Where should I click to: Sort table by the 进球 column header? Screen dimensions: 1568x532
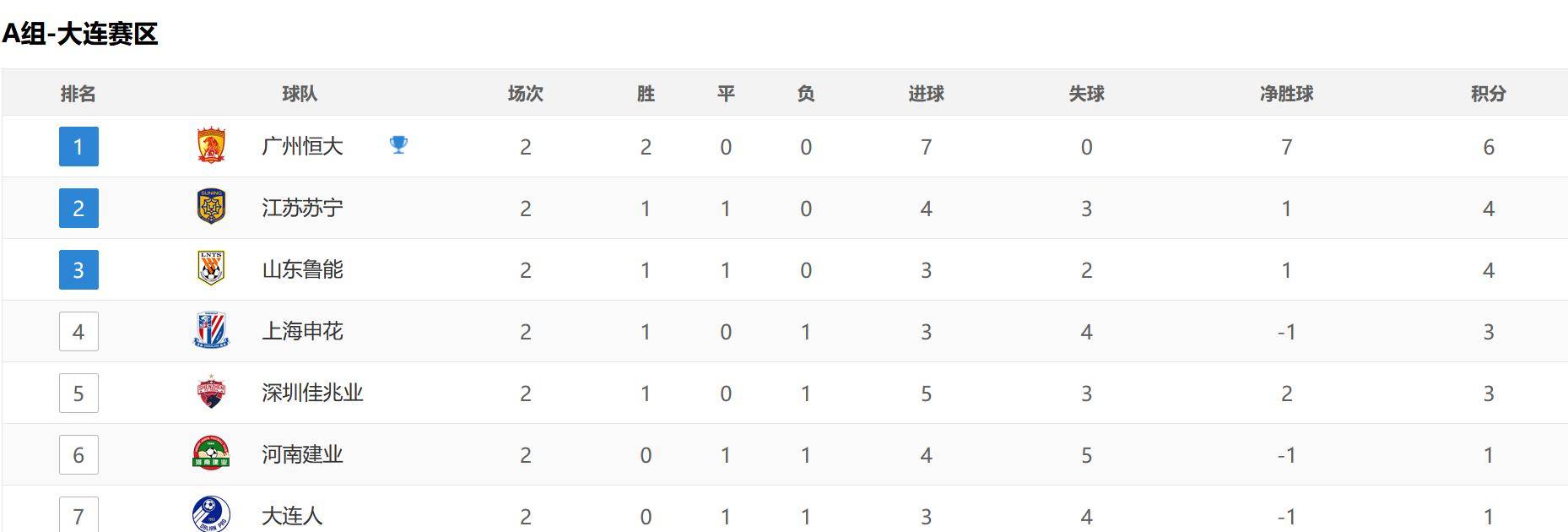pos(926,94)
